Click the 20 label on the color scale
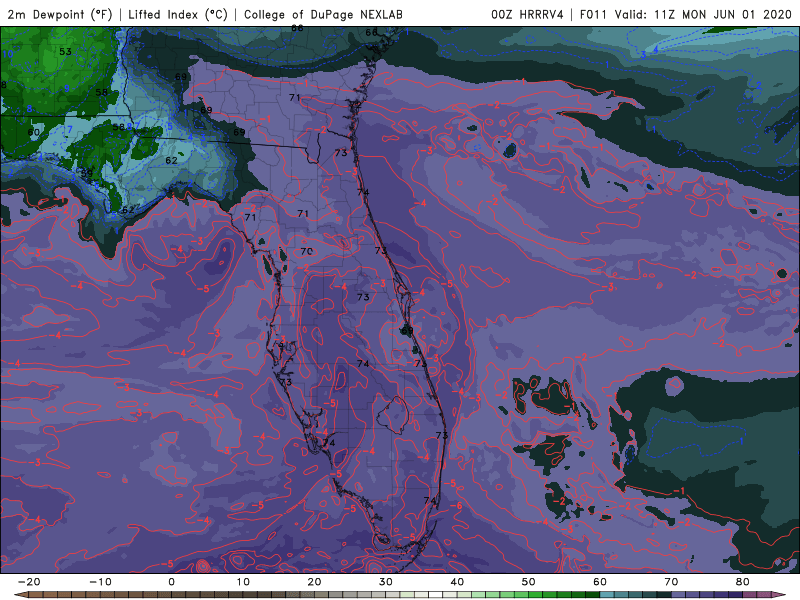The width and height of the screenshot is (800, 600). 314,582
